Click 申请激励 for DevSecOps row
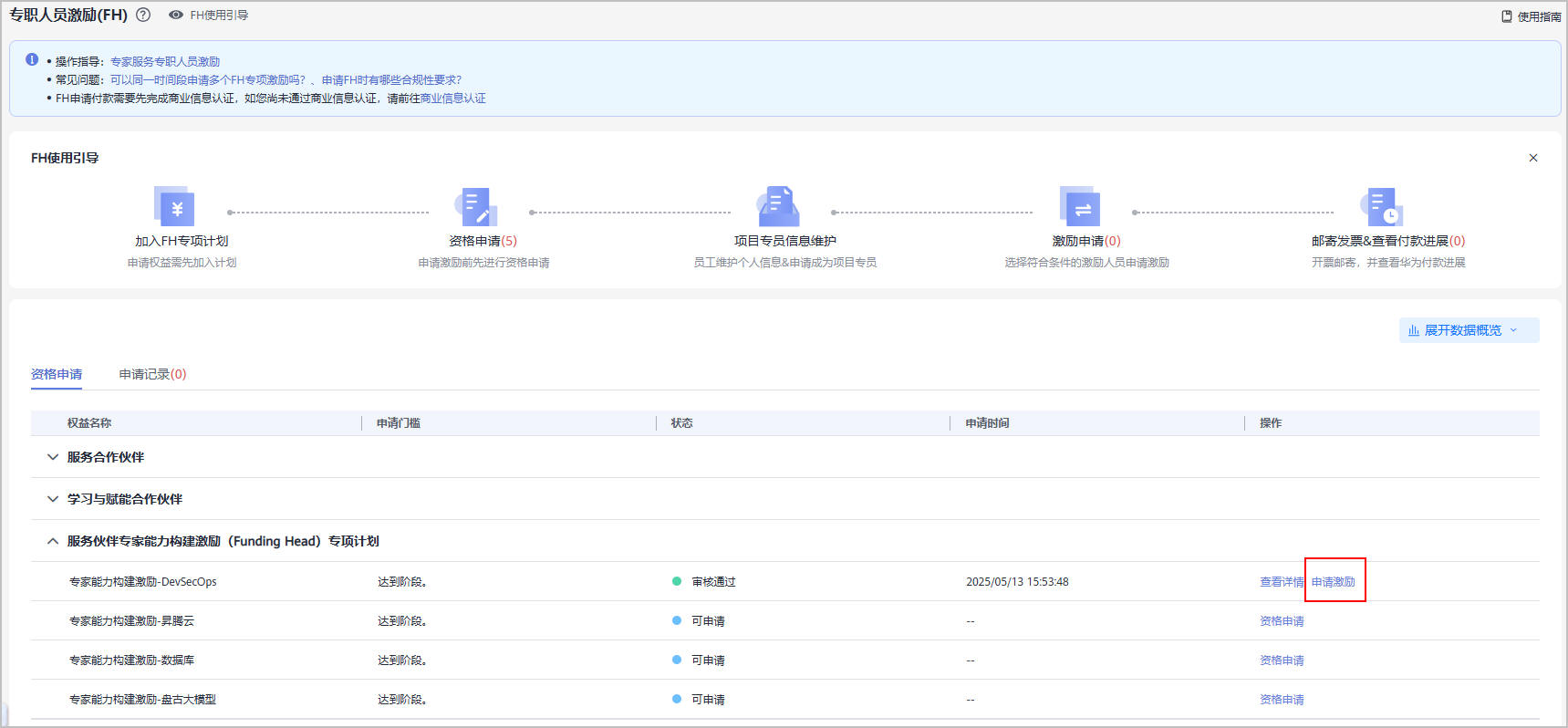Image resolution: width=1568 pixels, height=728 pixels. pos(1334,582)
